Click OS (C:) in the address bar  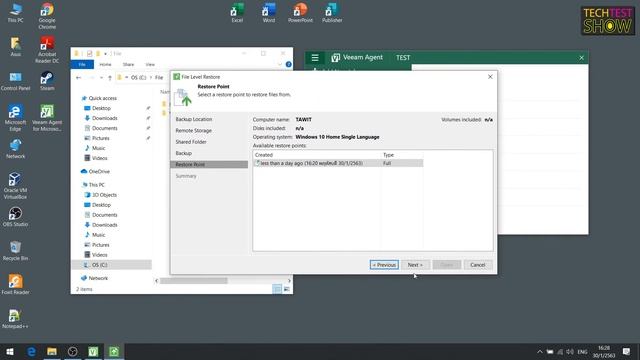click(138, 78)
